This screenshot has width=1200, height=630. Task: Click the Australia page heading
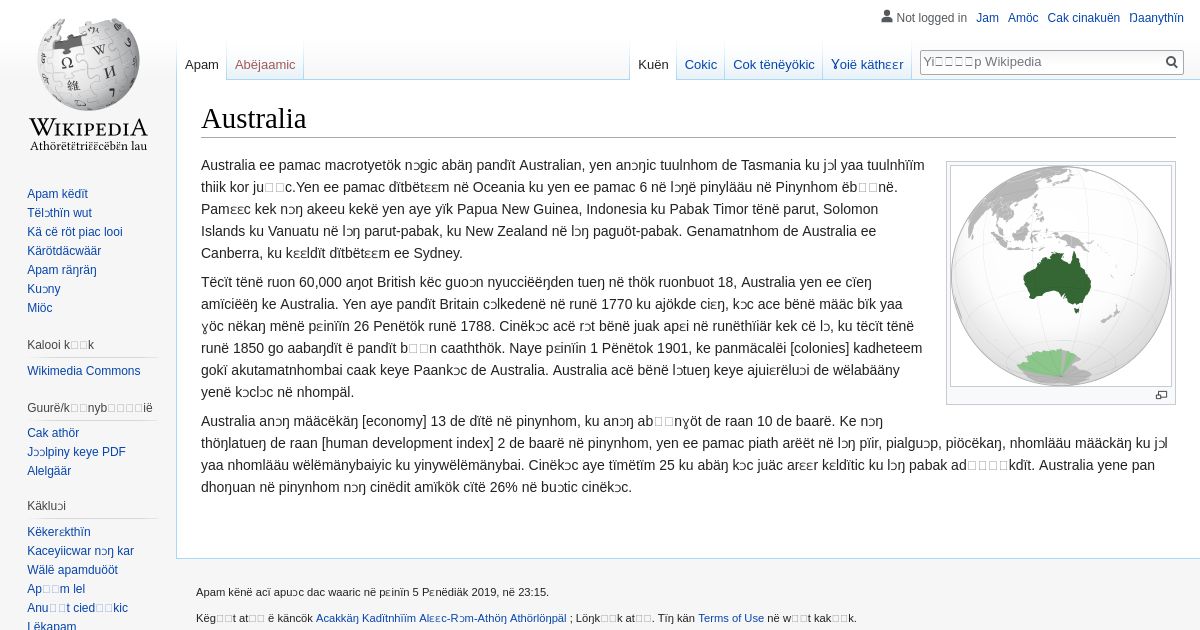click(254, 118)
